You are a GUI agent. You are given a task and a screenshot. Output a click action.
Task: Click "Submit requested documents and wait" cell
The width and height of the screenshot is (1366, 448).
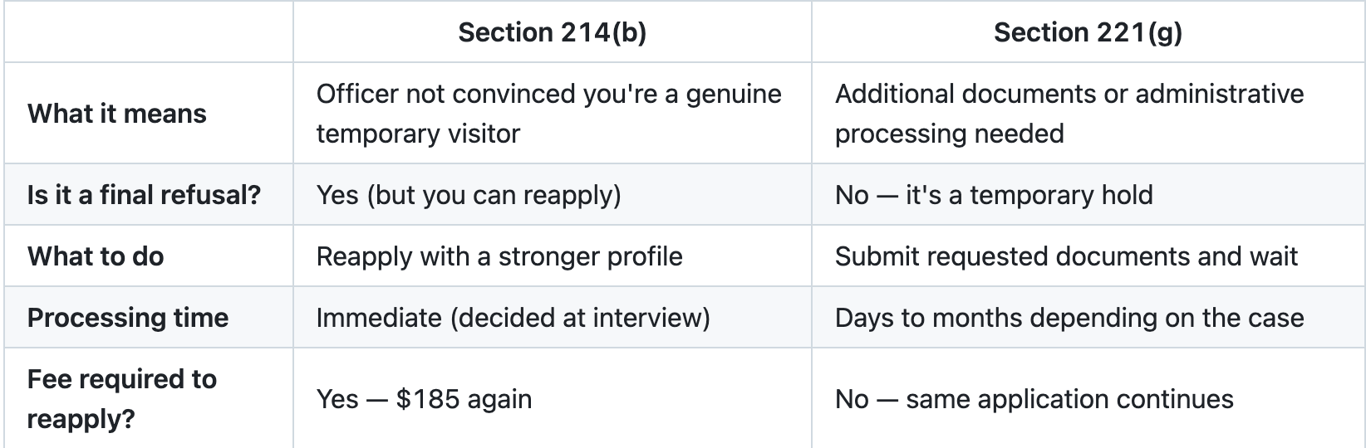click(1065, 256)
